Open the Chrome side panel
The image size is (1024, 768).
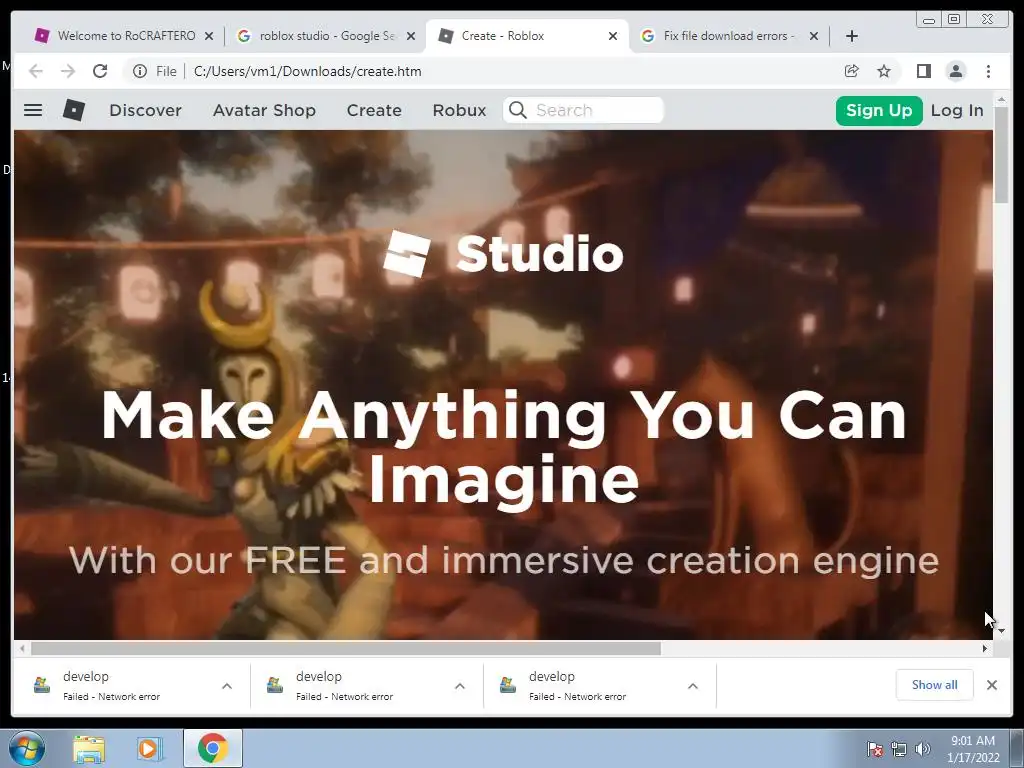[x=923, y=71]
